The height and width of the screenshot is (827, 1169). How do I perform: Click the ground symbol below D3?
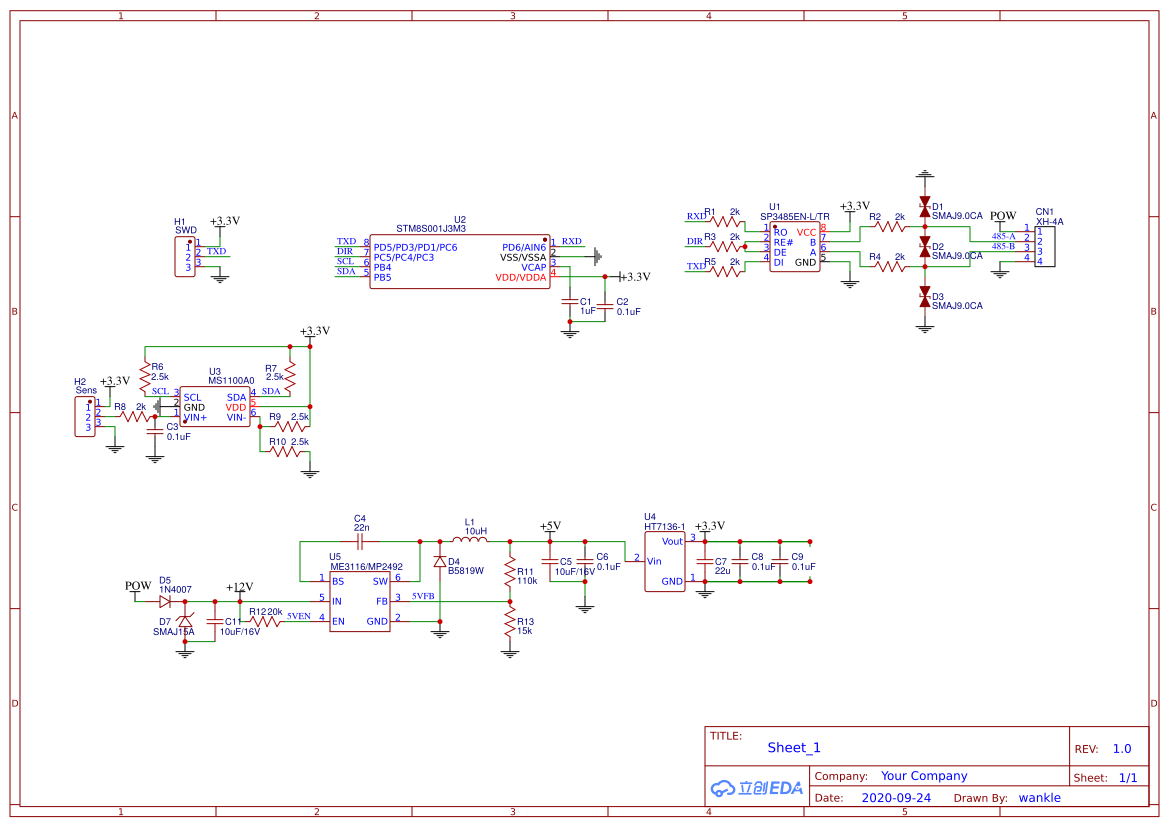coord(924,327)
